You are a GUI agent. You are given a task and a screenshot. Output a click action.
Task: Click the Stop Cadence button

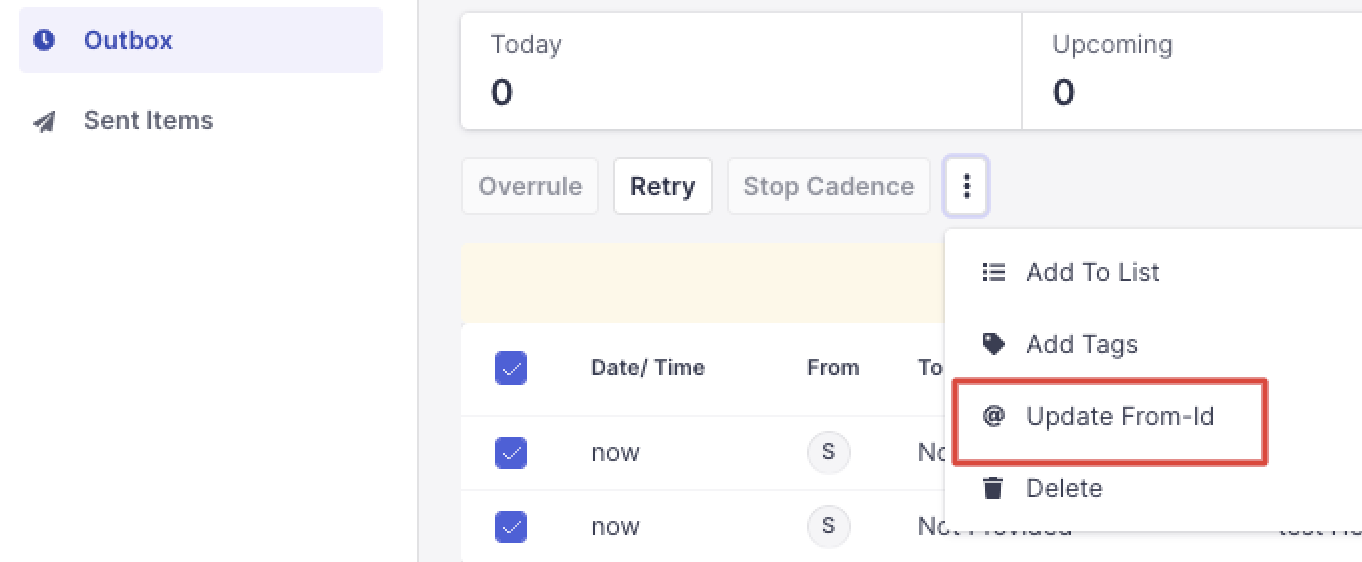pos(828,186)
